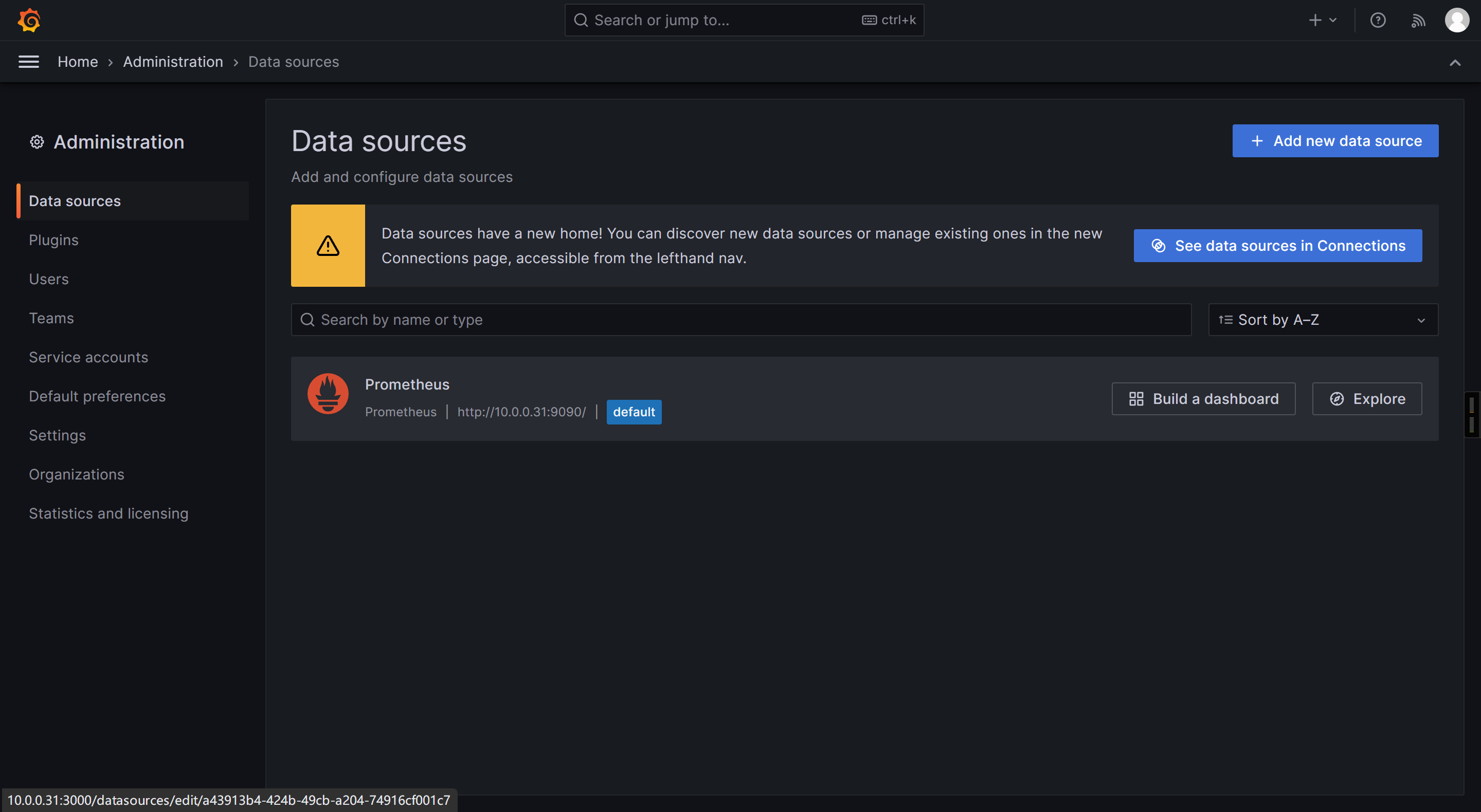The image size is (1481, 812).
Task: Expand the plus new-item dropdown
Action: point(1322,21)
